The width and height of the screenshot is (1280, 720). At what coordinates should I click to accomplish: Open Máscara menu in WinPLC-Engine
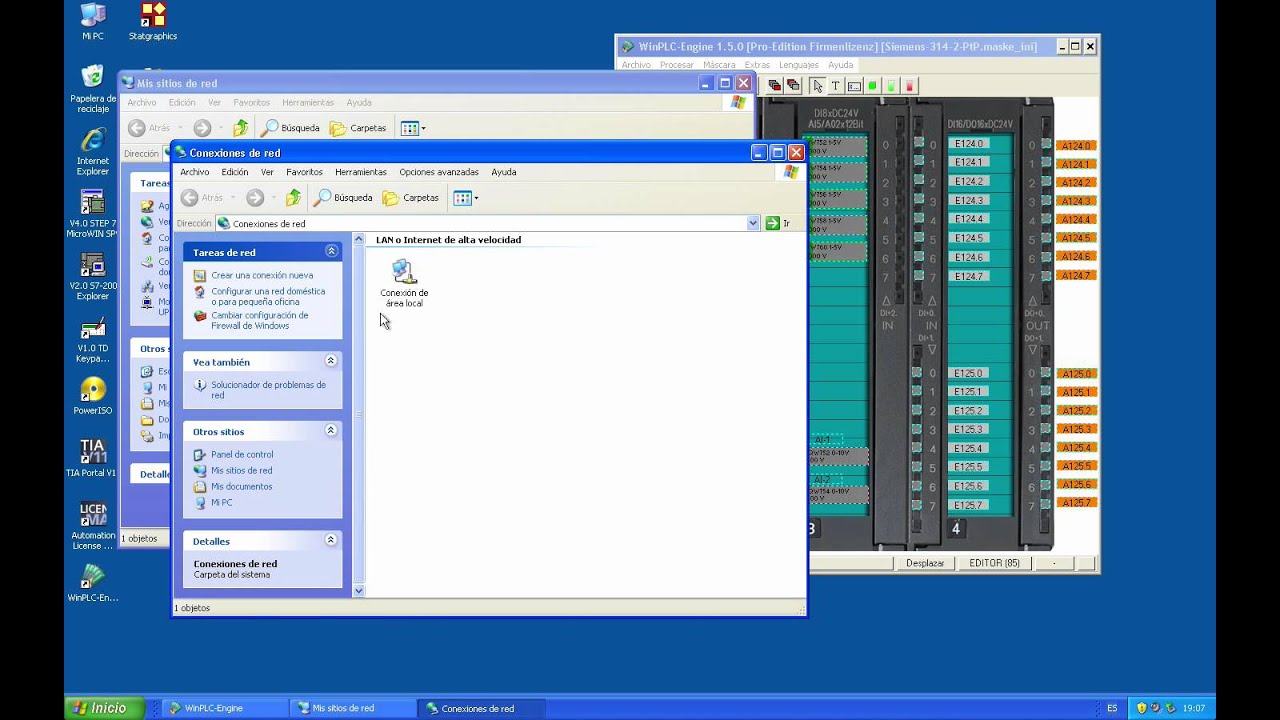pos(719,65)
